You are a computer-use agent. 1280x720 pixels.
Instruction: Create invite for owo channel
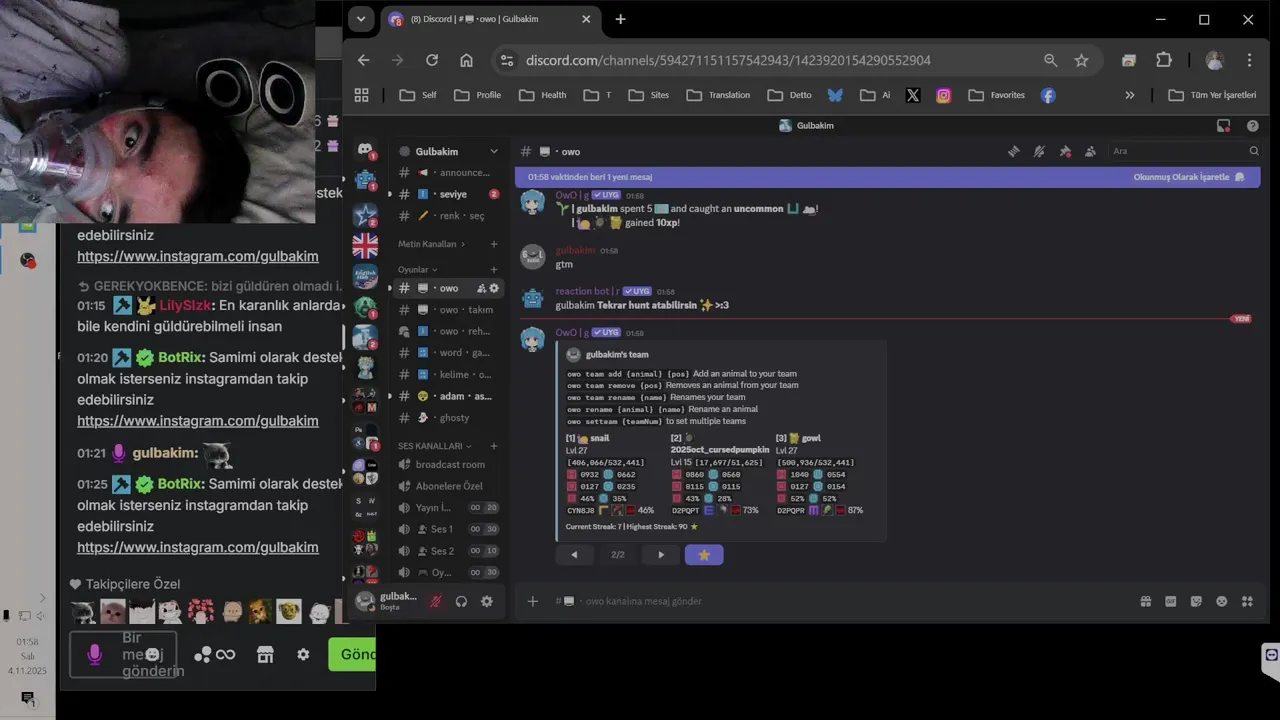pyautogui.click(x=481, y=288)
